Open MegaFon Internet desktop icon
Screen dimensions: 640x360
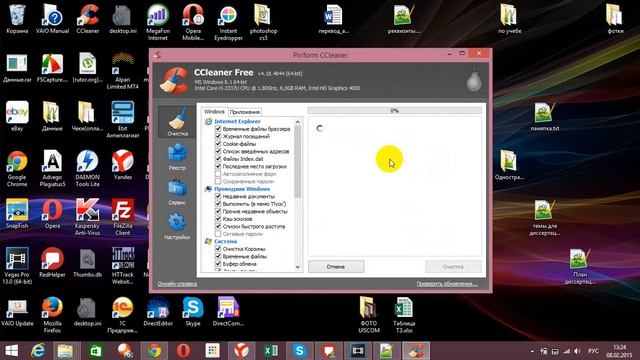158,22
